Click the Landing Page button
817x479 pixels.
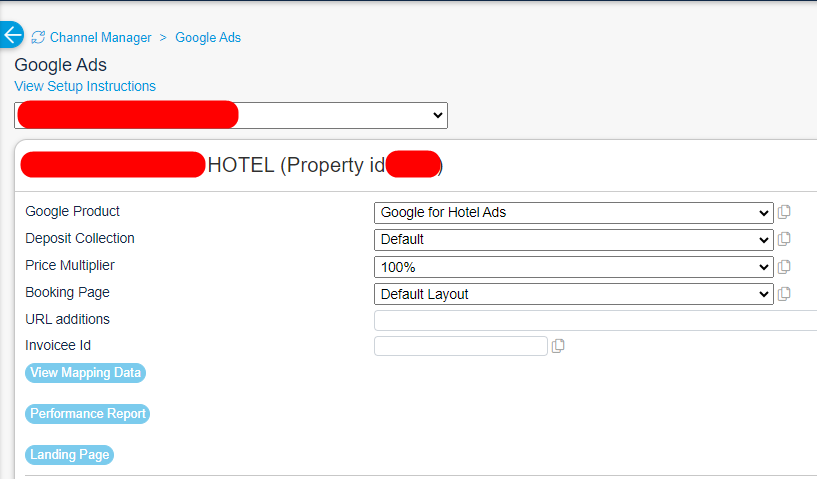69,455
